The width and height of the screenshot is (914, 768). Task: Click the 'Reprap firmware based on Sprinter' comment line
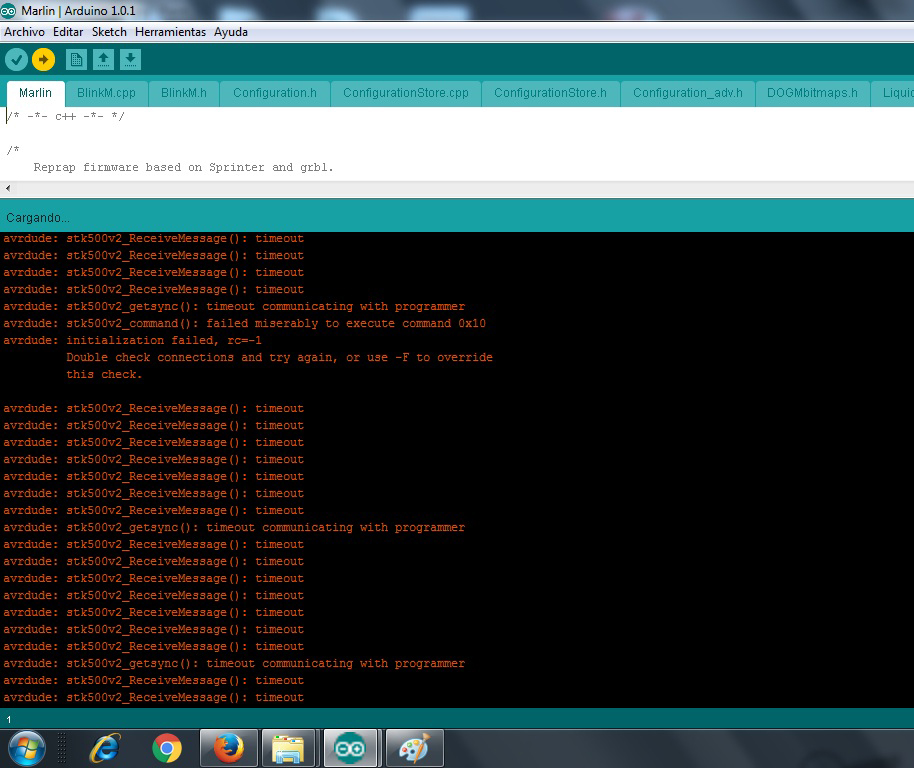(x=183, y=168)
